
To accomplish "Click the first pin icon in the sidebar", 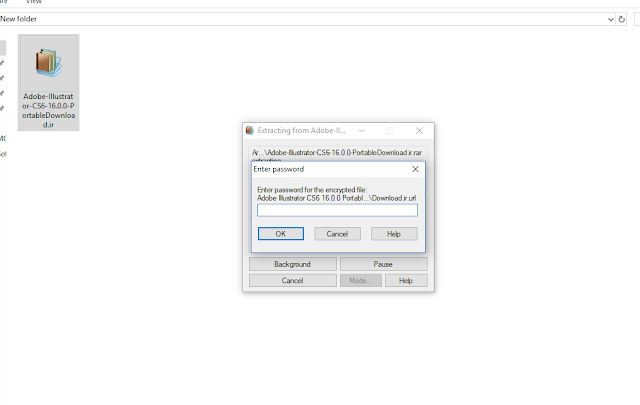I will pos(2,62).
